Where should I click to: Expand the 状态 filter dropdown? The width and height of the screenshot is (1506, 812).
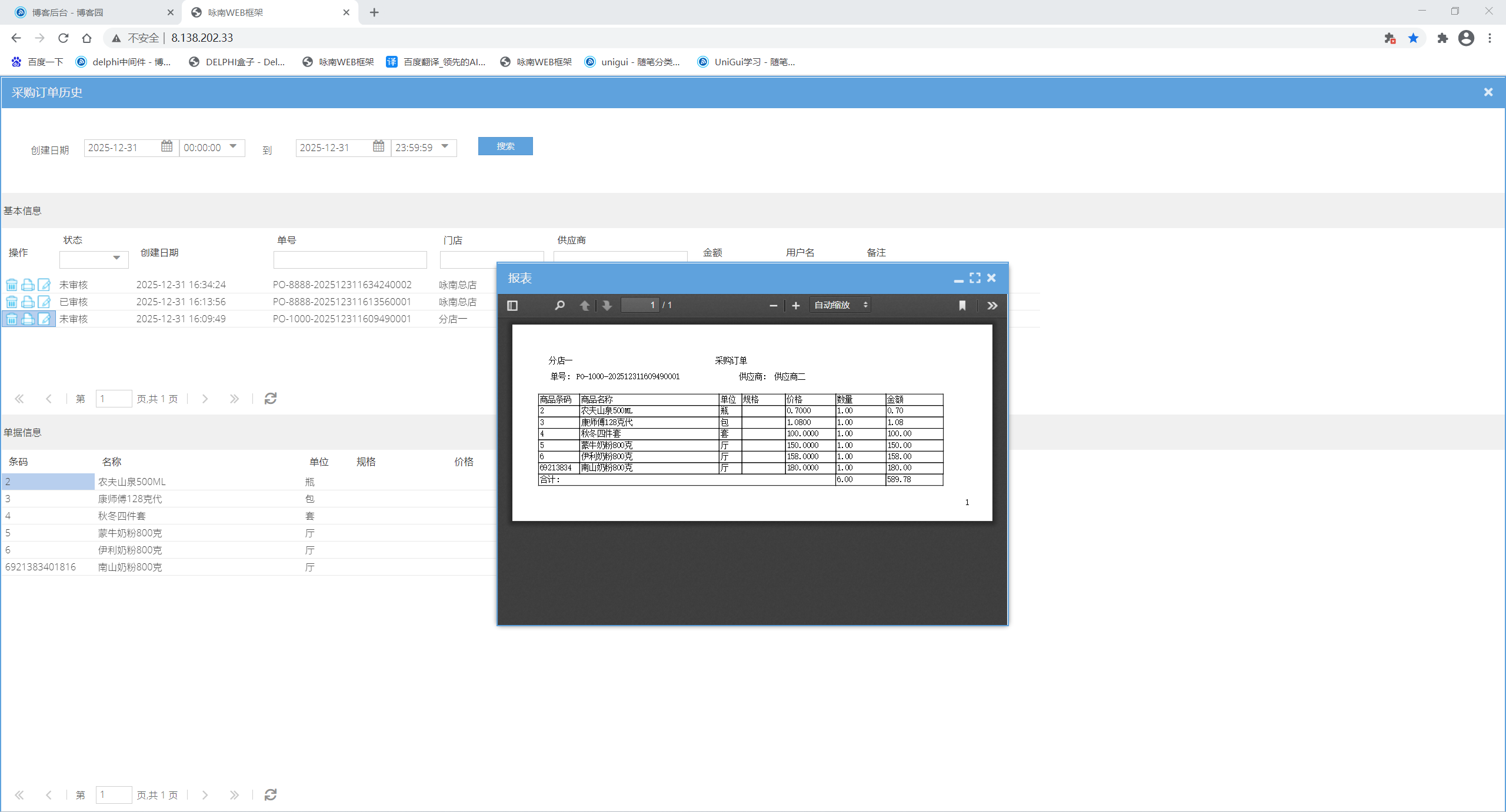coord(116,258)
